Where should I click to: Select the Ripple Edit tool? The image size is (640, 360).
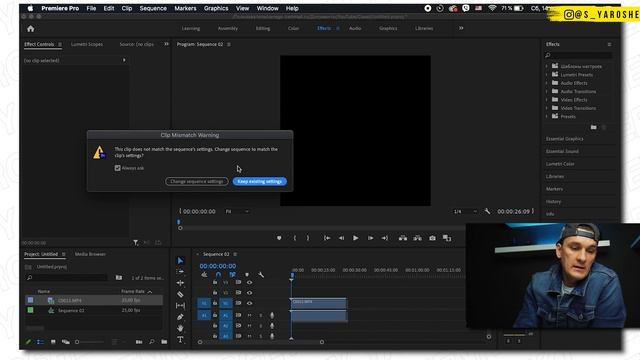coord(180,282)
